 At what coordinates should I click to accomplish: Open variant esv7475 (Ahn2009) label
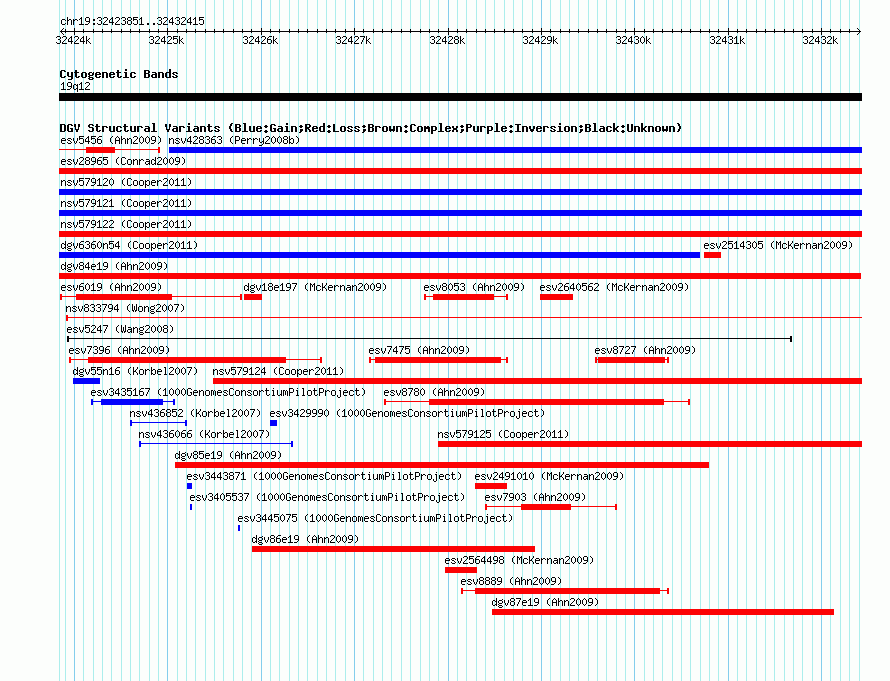(419, 350)
